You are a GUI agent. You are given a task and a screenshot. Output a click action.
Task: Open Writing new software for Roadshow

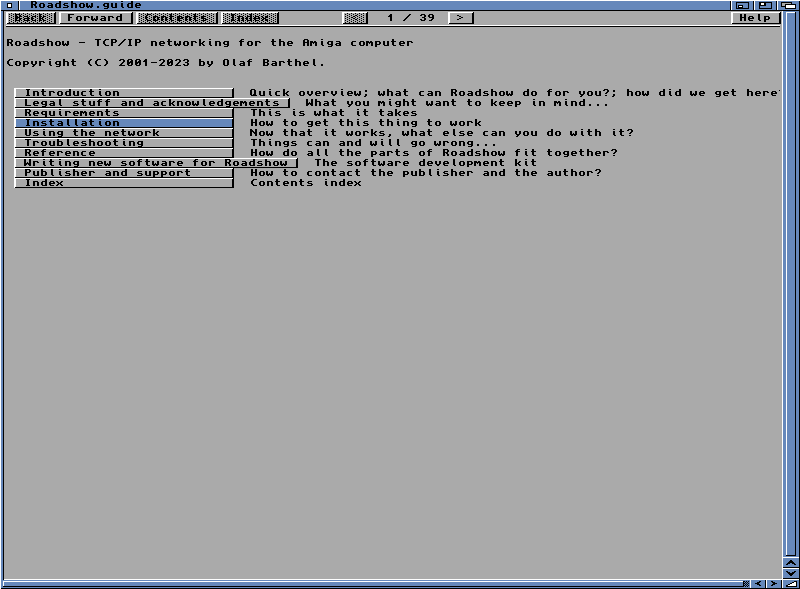(156, 163)
